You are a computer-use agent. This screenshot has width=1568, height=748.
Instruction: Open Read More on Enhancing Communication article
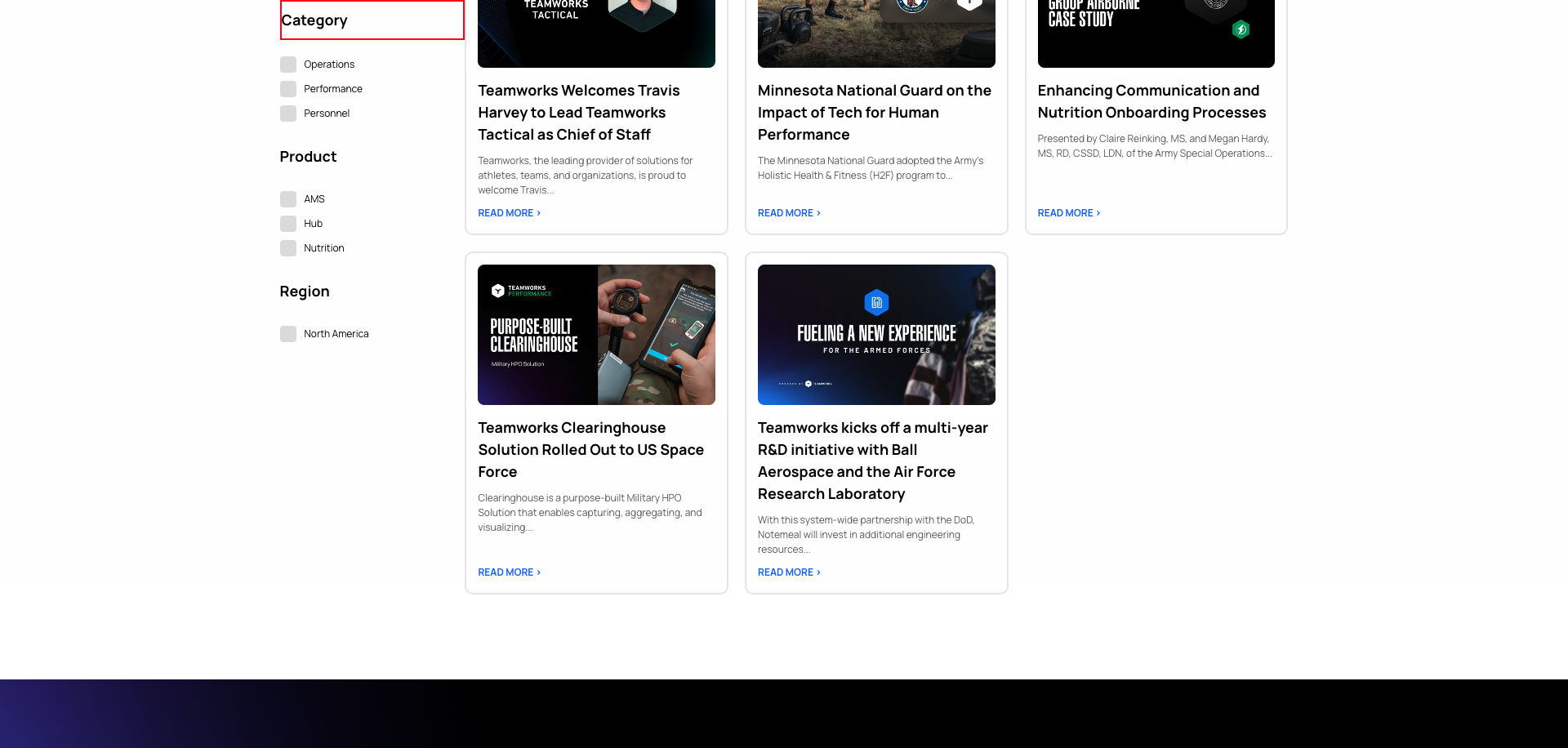coord(1068,212)
